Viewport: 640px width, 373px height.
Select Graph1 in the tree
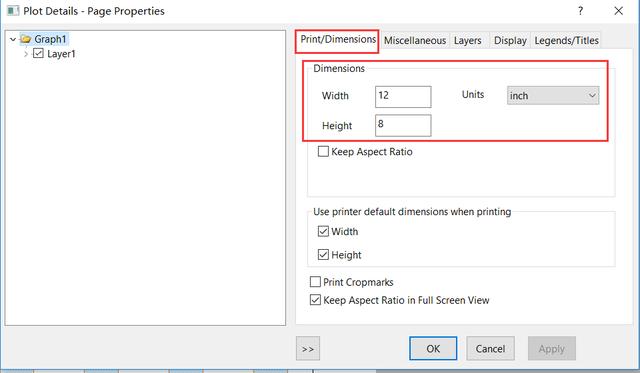(50, 39)
